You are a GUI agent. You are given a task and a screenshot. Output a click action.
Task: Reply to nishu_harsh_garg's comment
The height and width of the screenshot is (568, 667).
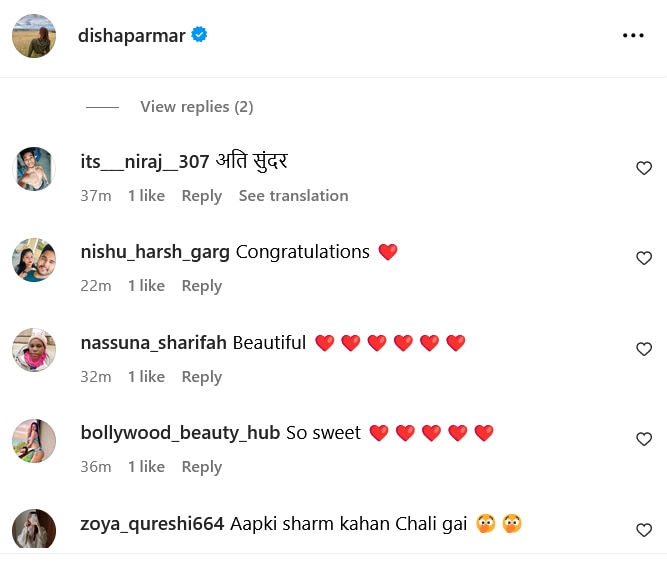click(202, 286)
